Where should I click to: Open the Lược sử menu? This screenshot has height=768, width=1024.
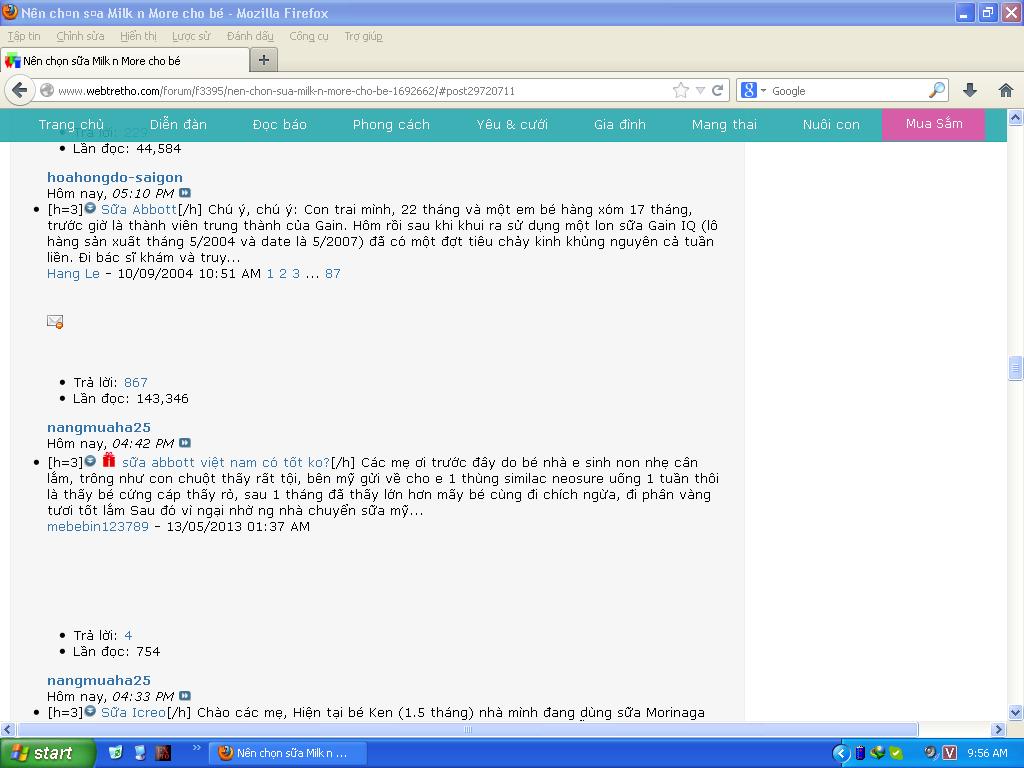click(191, 36)
